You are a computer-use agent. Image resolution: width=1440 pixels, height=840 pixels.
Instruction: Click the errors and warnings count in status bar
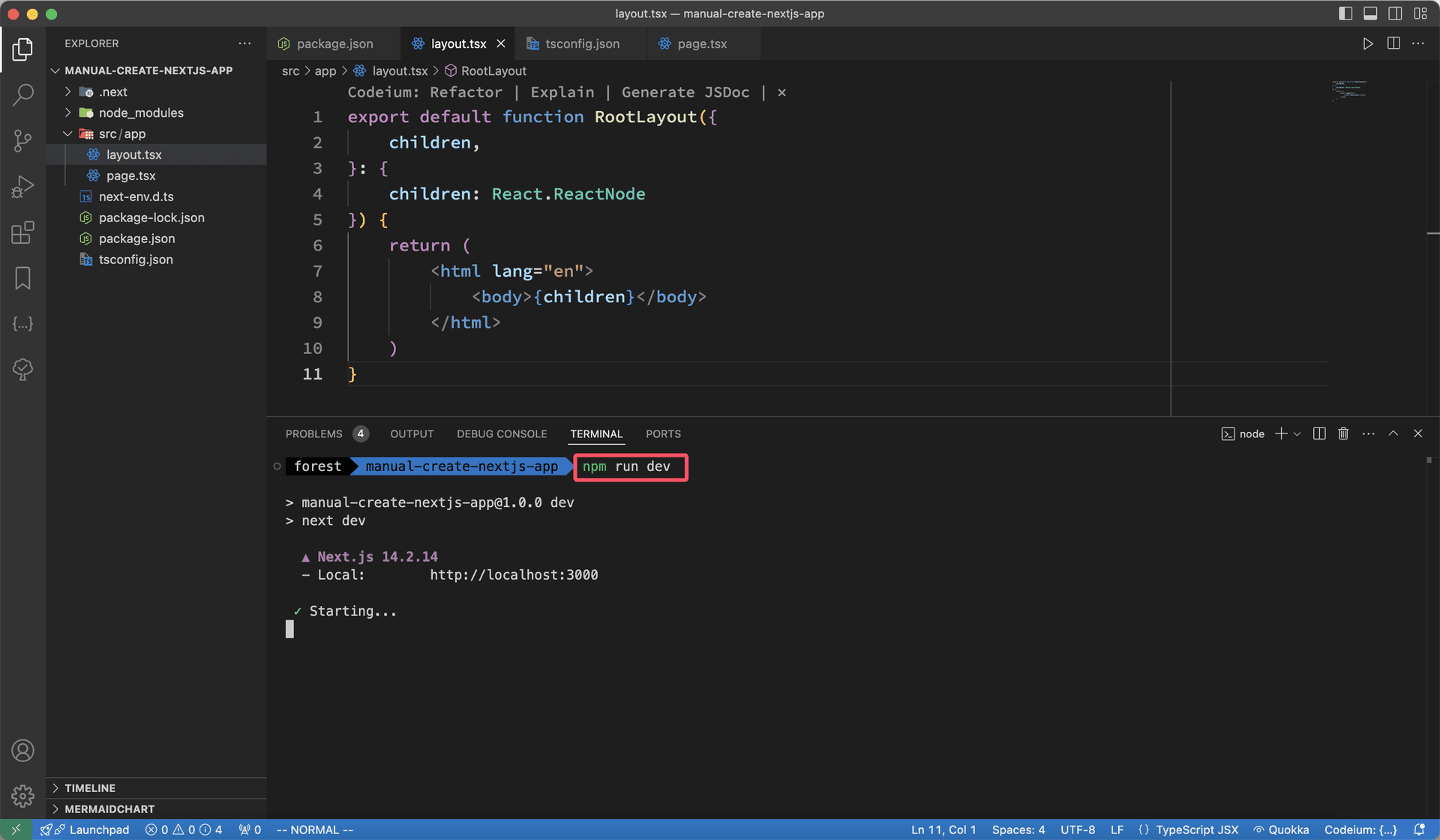184,829
